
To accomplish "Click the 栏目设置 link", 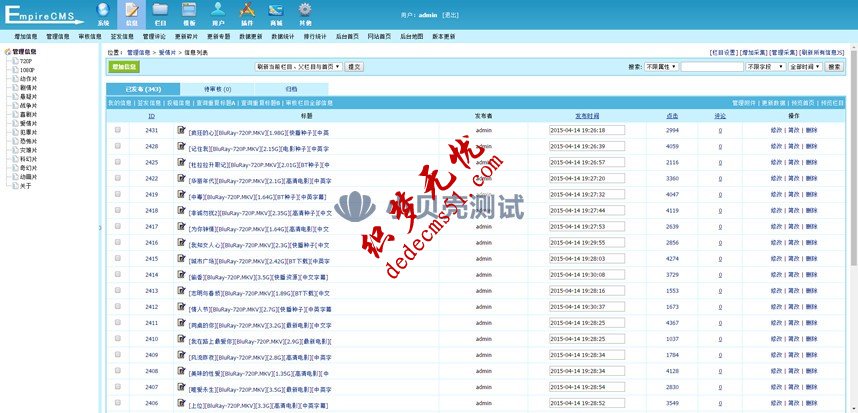I will (x=723, y=53).
